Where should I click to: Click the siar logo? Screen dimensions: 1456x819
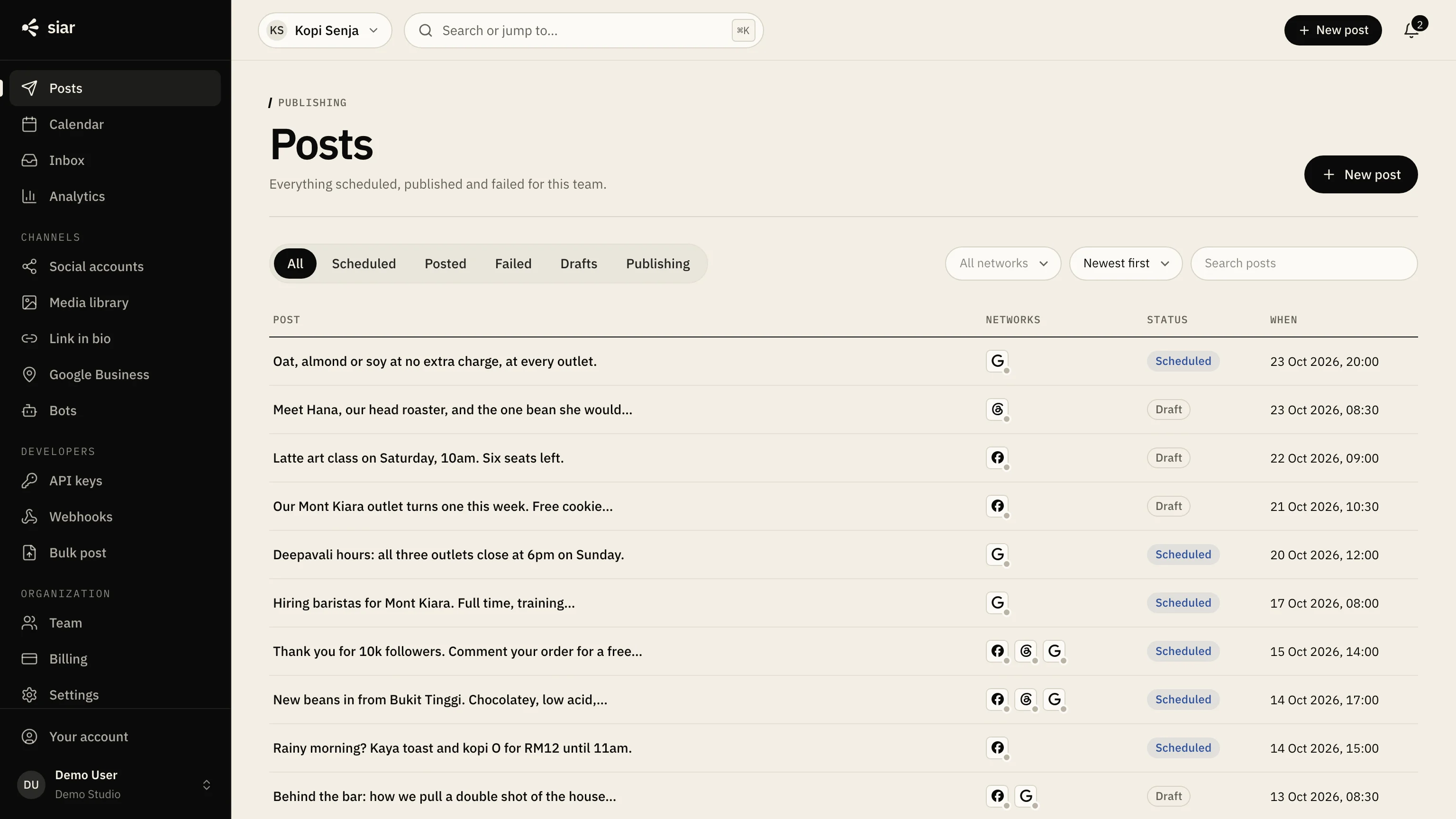coord(48,27)
